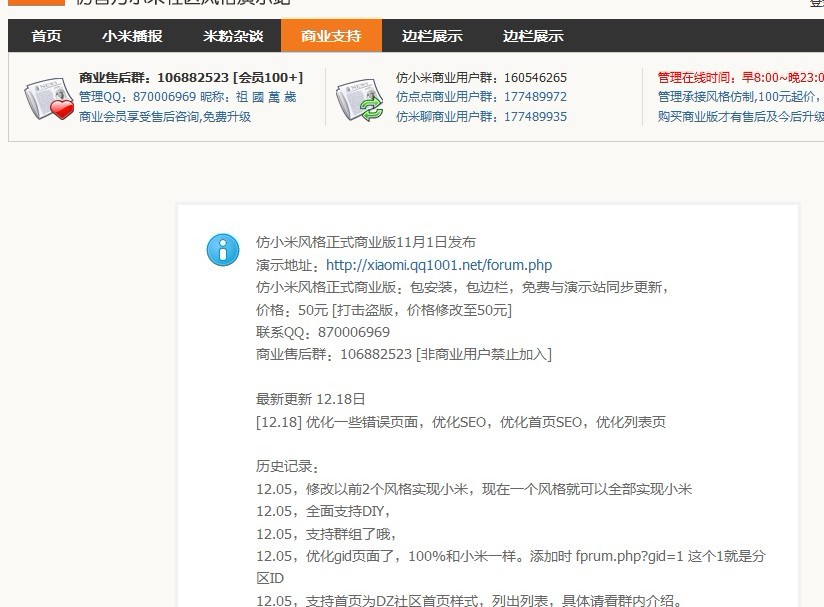
Task: Click 管理承接风格仿制,100元起价 text
Action: click(x=738, y=97)
